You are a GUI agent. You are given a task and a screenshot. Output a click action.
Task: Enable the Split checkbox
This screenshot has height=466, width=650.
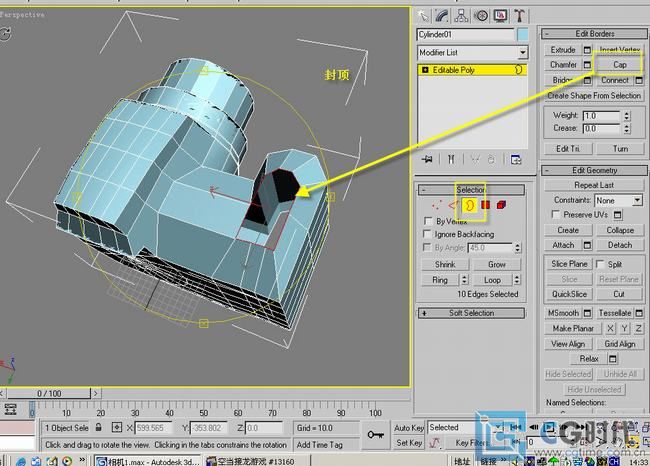(600, 264)
